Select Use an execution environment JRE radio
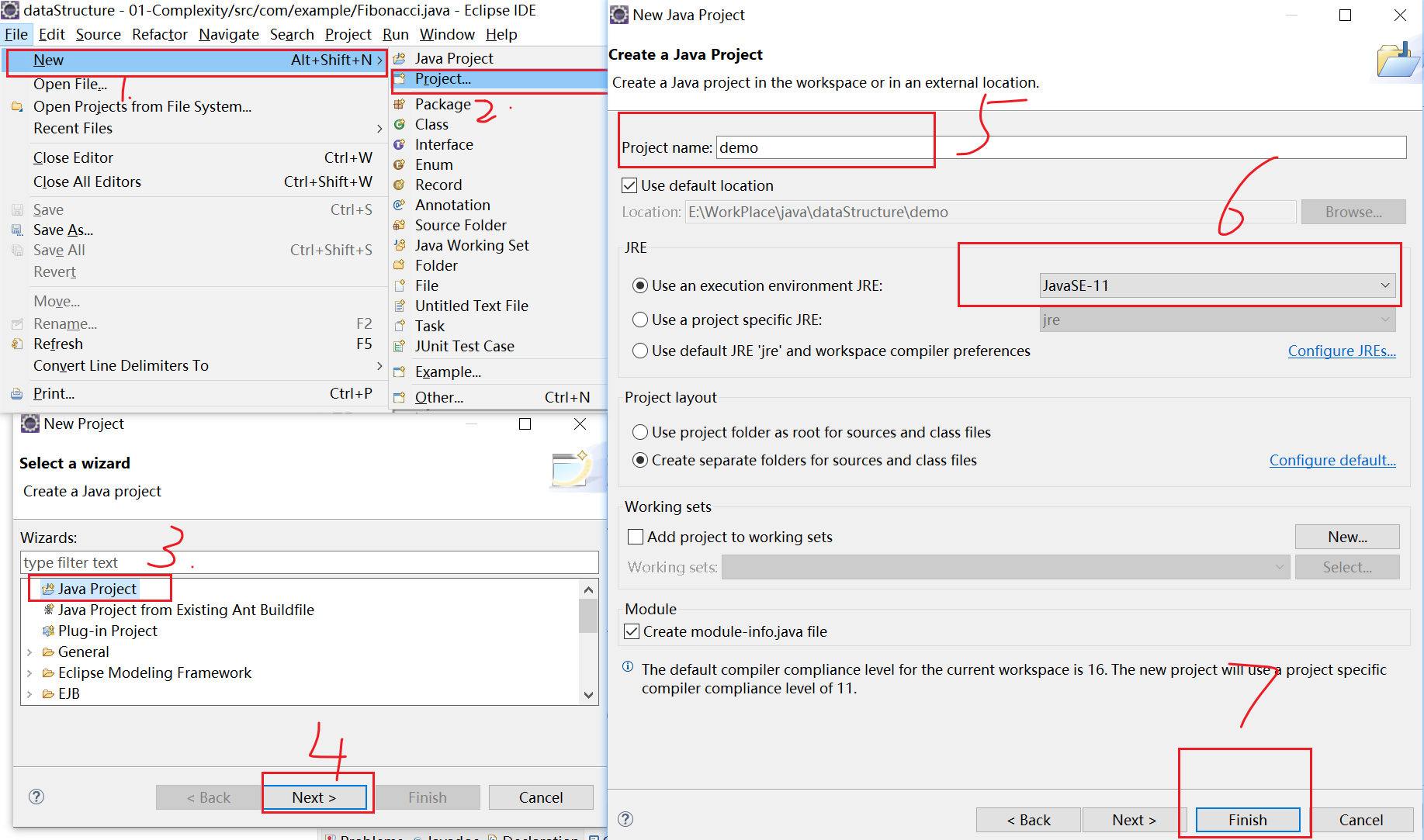Viewport: 1424px width, 840px height. point(640,285)
